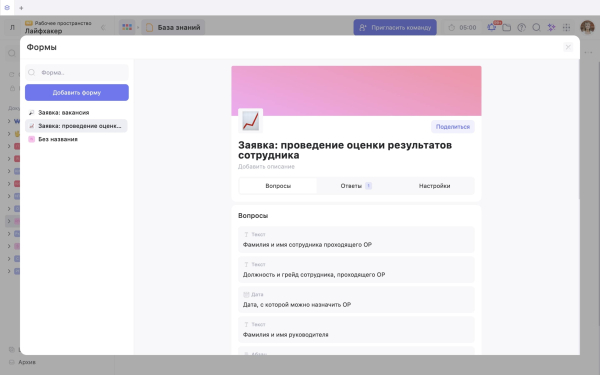The width and height of the screenshot is (600, 375).
Task: Click three dots menu behind dialog at right
Action: tap(589, 52)
